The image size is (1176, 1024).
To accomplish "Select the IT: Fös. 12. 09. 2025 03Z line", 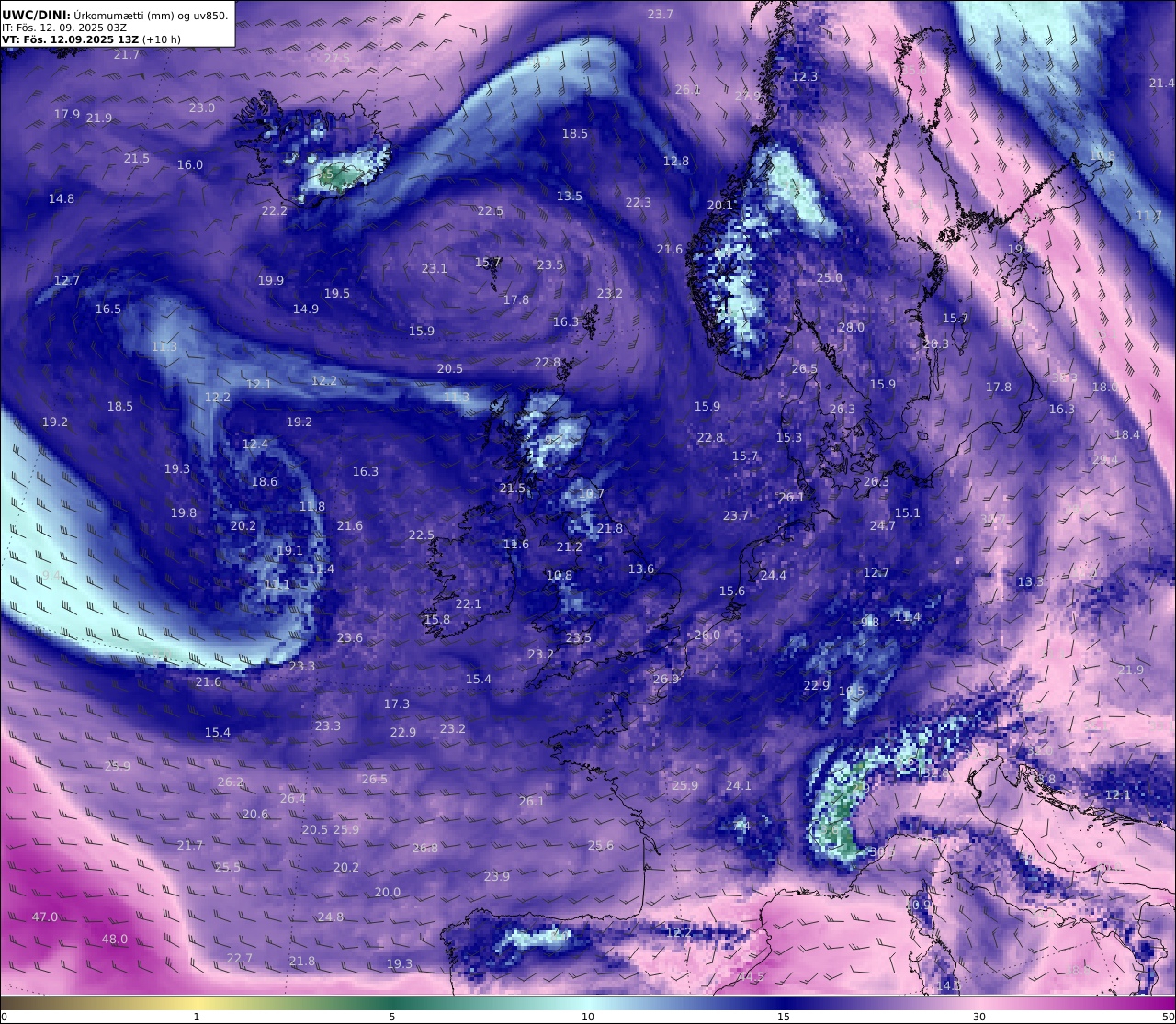I will pyautogui.click(x=64, y=28).
